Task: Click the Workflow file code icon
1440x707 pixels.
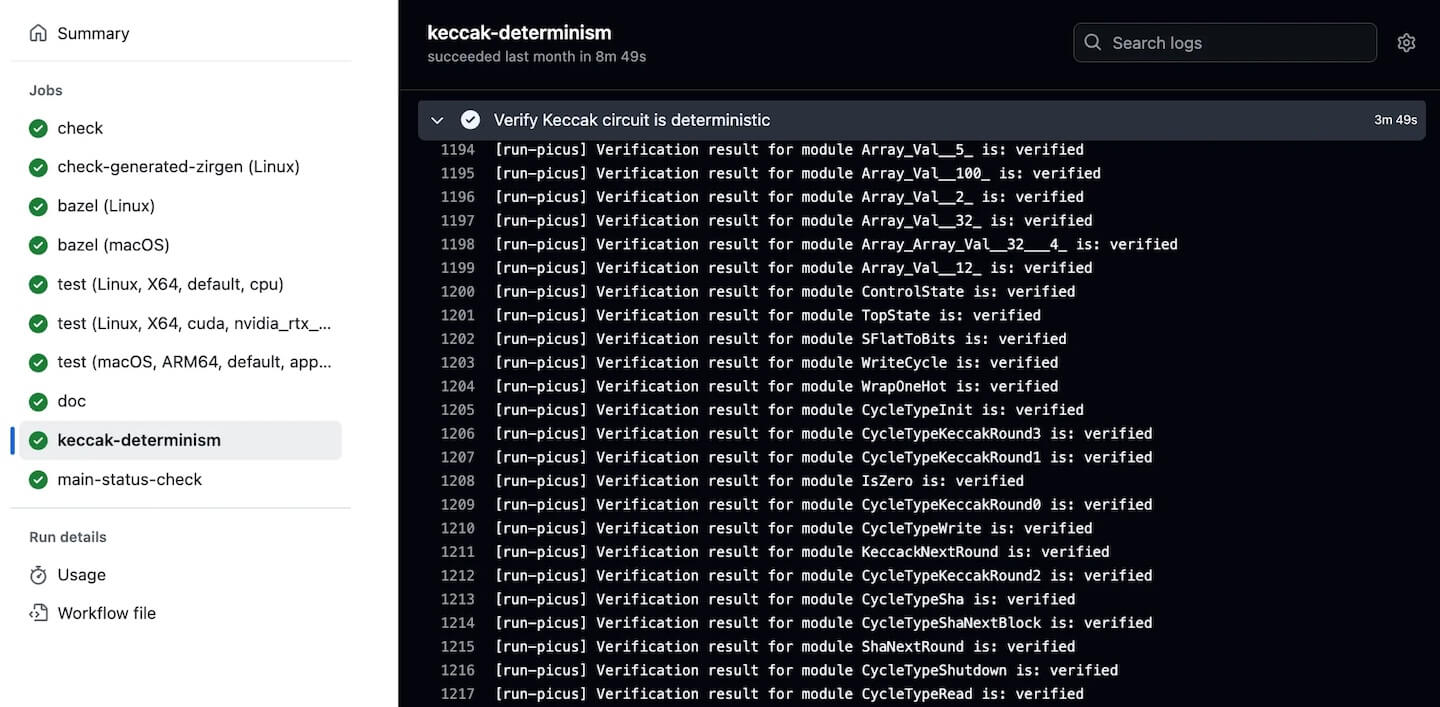Action: tap(38, 613)
